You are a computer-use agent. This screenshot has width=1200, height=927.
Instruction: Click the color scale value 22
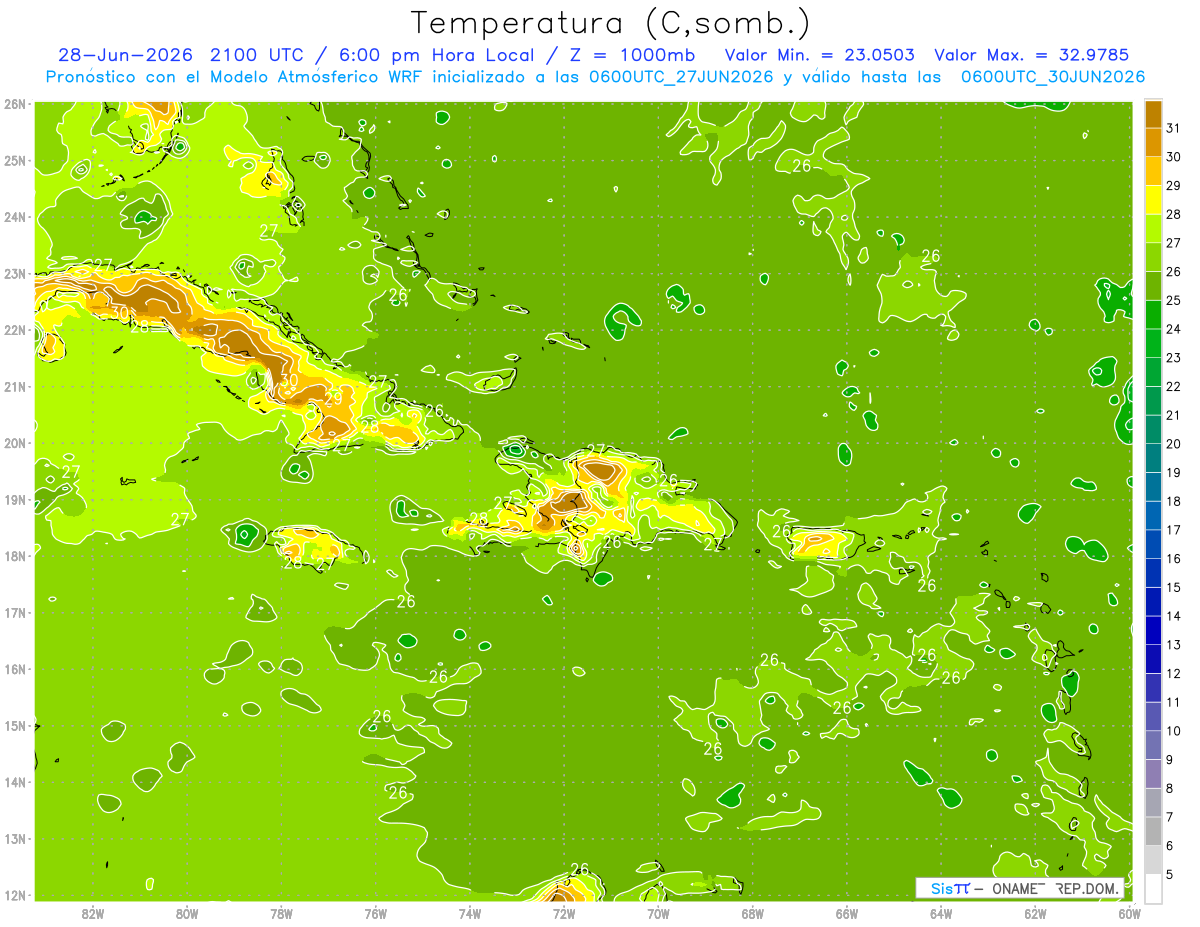(1173, 386)
